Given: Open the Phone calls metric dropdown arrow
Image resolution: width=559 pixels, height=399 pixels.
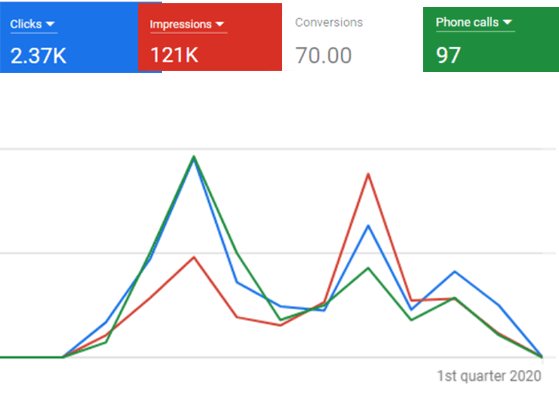Looking at the screenshot, I should [x=507, y=22].
